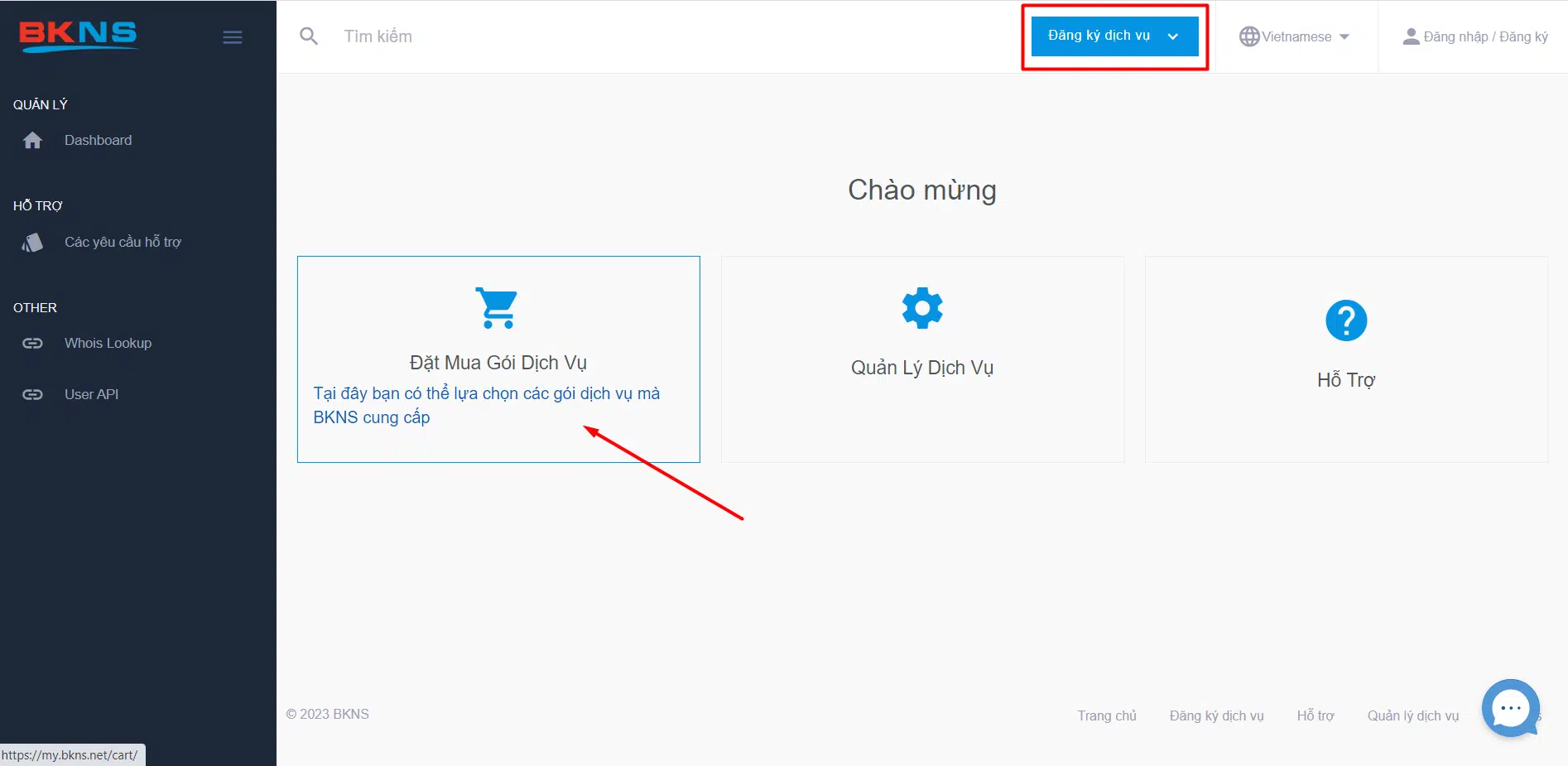The image size is (1568, 766).
Task: Click the © 2023 BKNS footer text
Action: (x=328, y=714)
